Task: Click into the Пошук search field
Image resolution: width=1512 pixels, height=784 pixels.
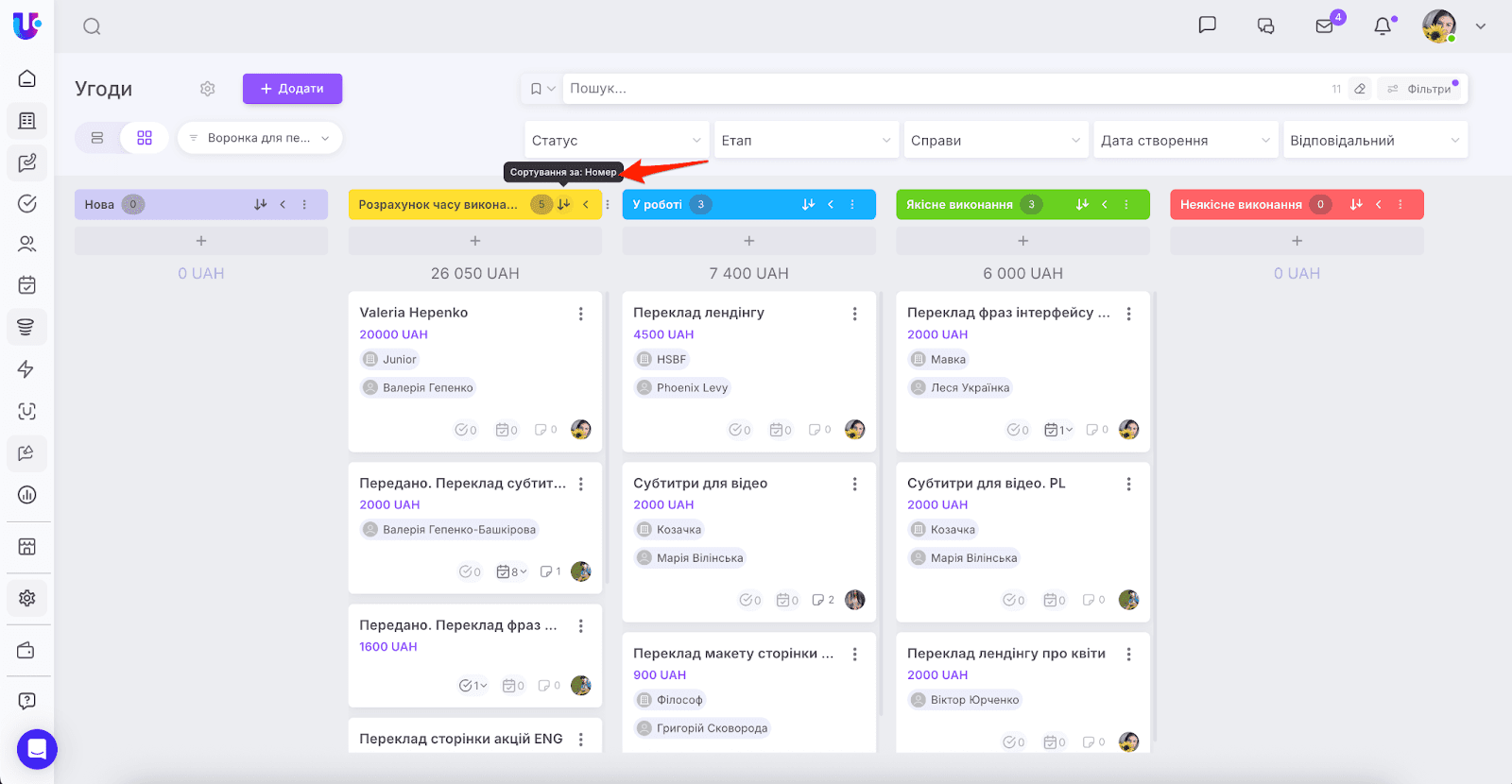Action: [x=945, y=89]
